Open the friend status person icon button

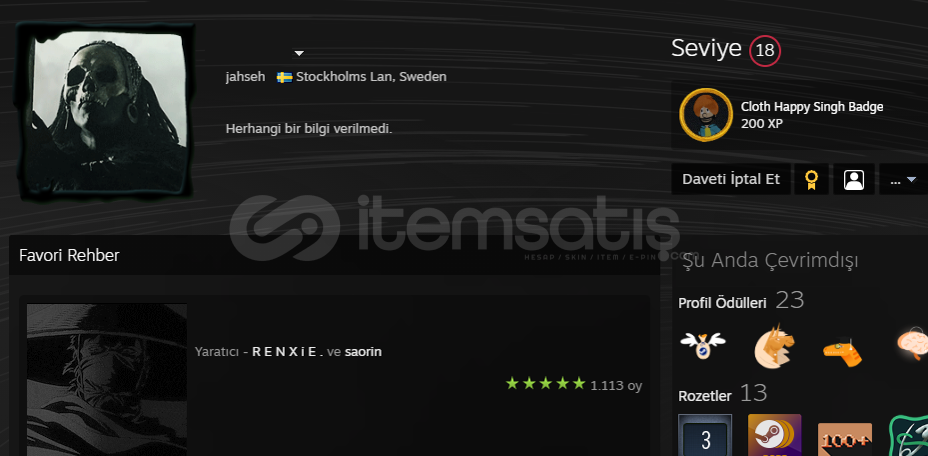854,179
